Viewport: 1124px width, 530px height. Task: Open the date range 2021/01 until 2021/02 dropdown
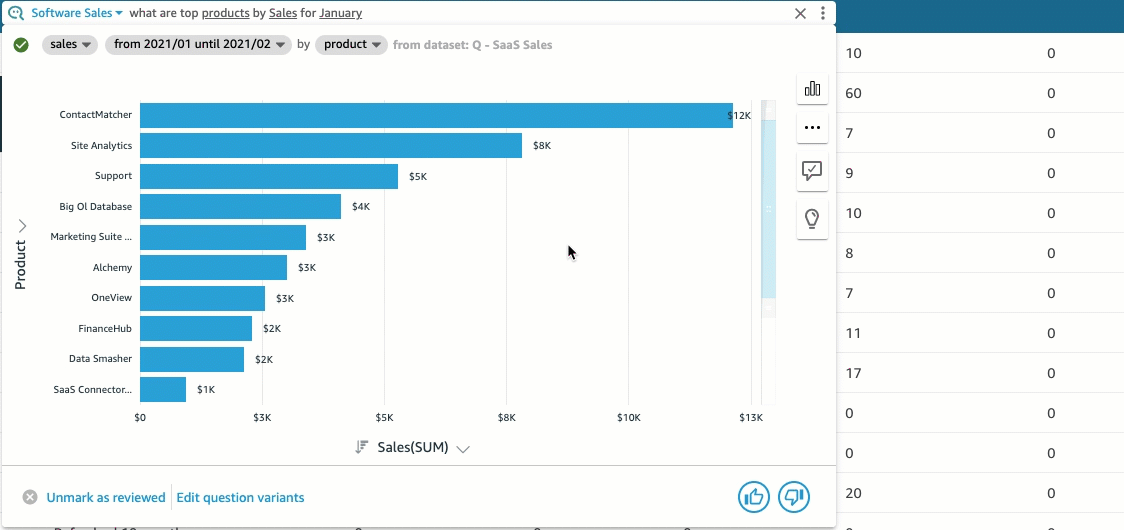[x=199, y=44]
